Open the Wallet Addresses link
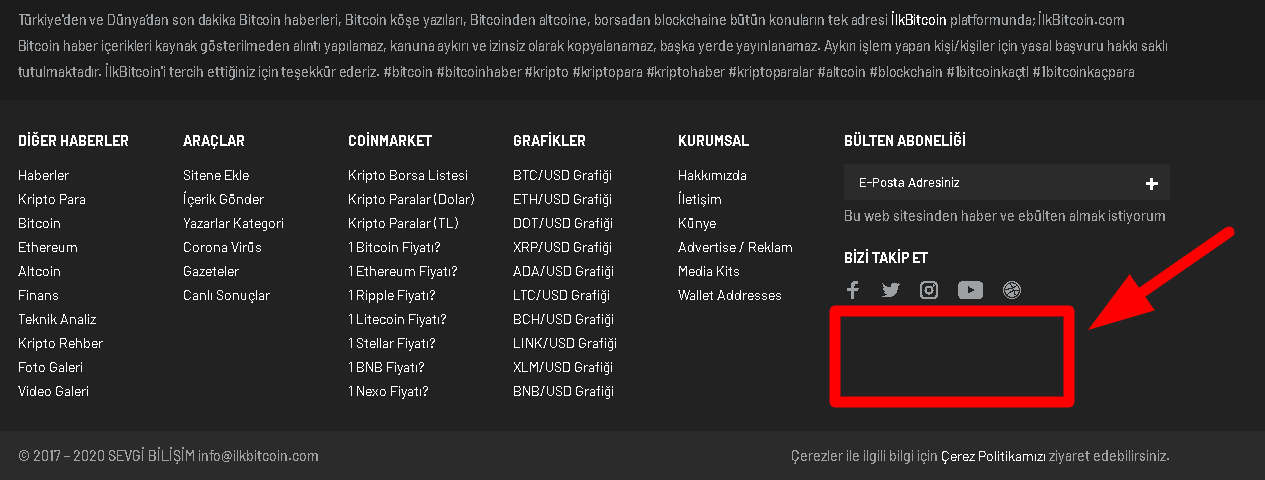The image size is (1265, 480). (730, 295)
